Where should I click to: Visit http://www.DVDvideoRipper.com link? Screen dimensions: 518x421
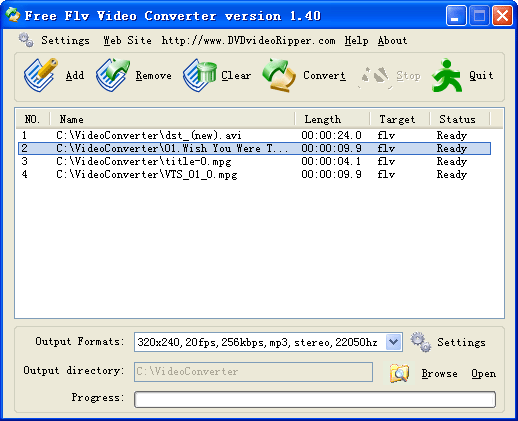point(248,41)
